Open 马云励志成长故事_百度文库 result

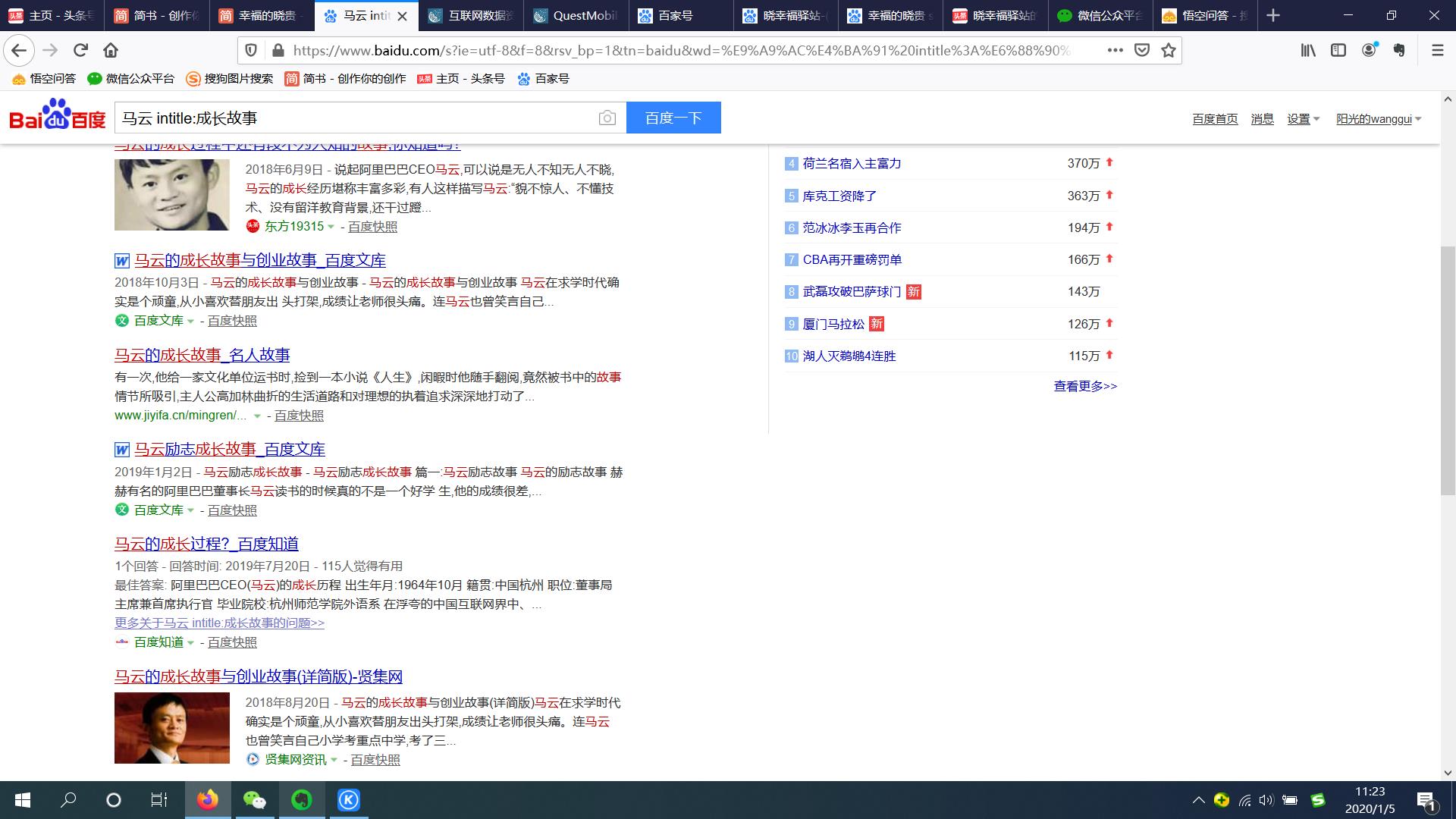click(x=230, y=449)
